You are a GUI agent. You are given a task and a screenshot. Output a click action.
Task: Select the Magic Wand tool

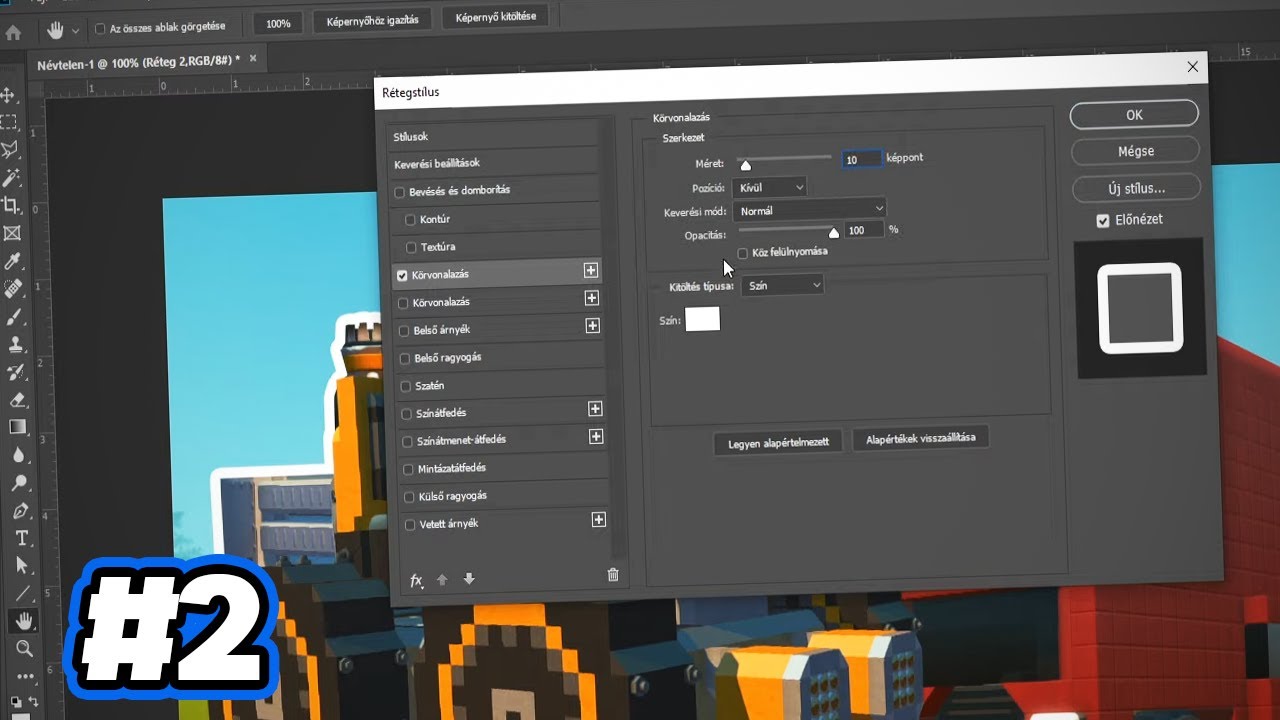click(x=11, y=178)
